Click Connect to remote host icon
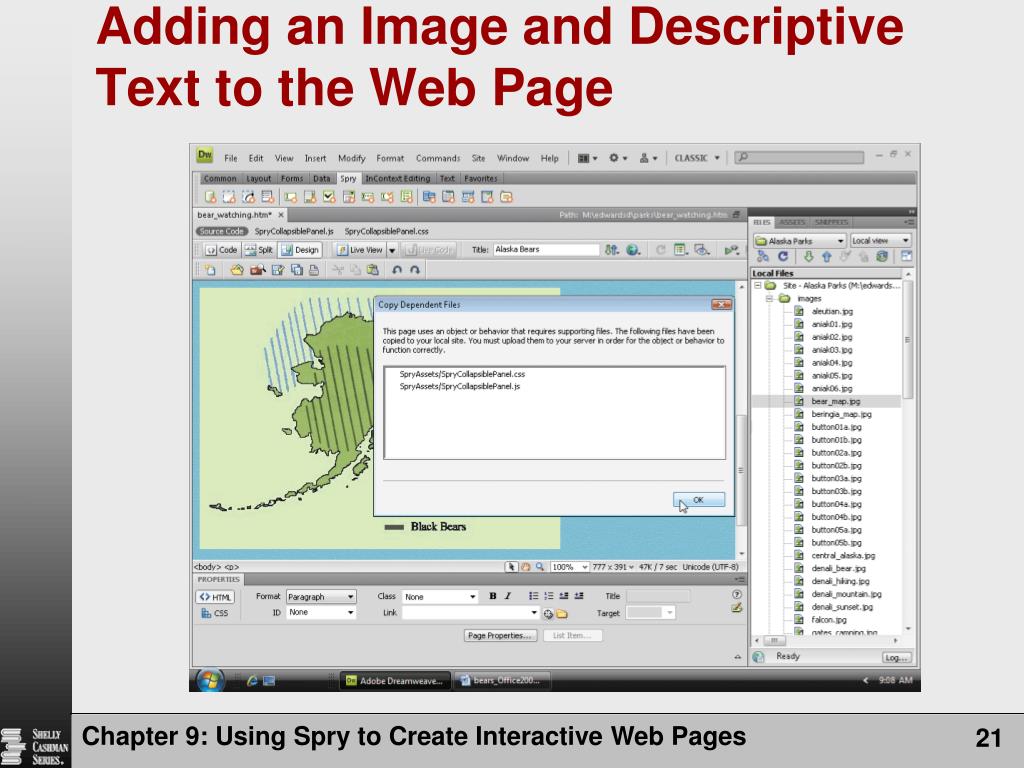 pyautogui.click(x=762, y=257)
